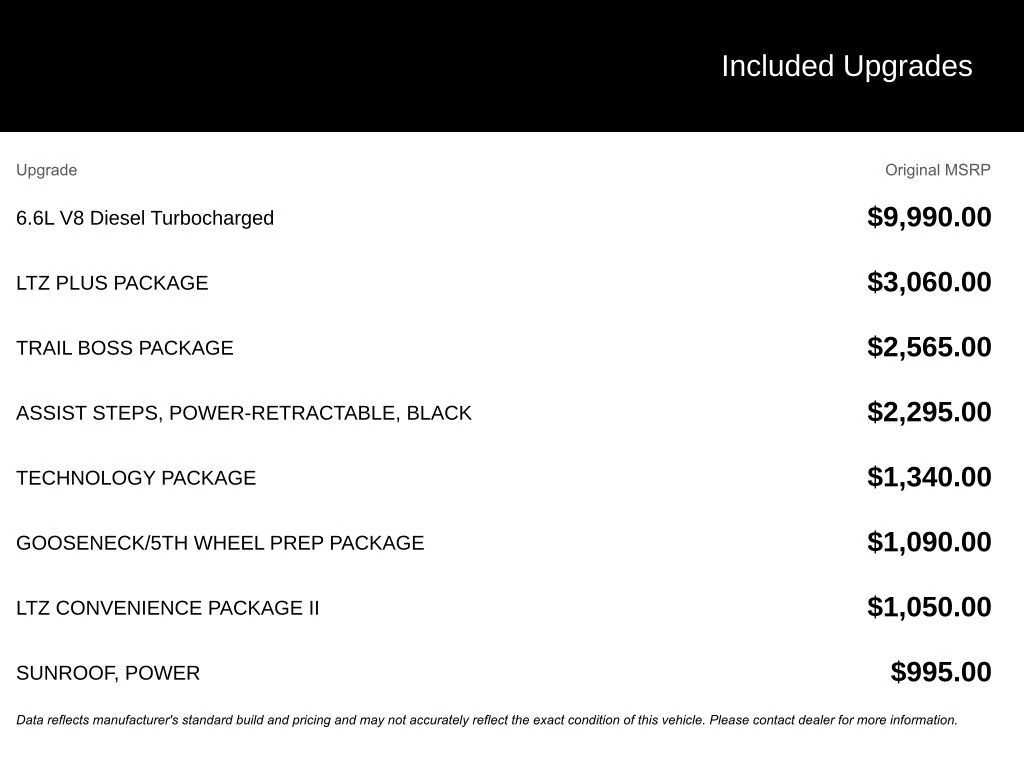Viewport: 1024px width, 768px height.
Task: Click the $1,340.00 price
Action: [929, 477]
